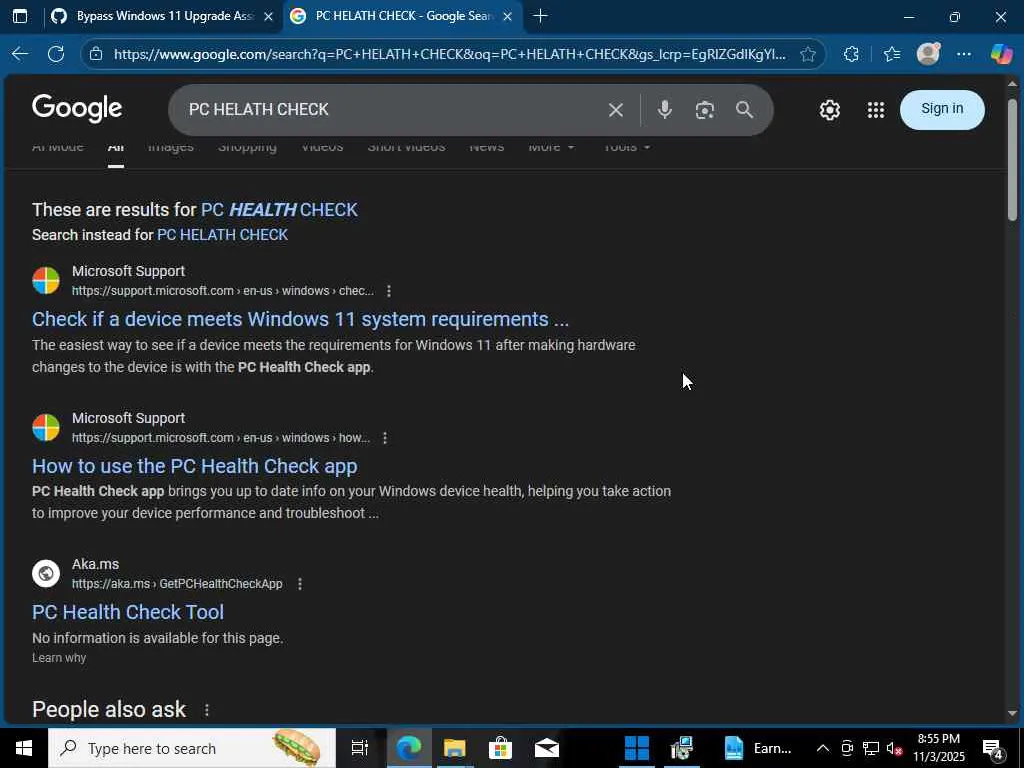
Task: Close the GitHub Bypass Windows 11 tab
Action: [x=268, y=16]
